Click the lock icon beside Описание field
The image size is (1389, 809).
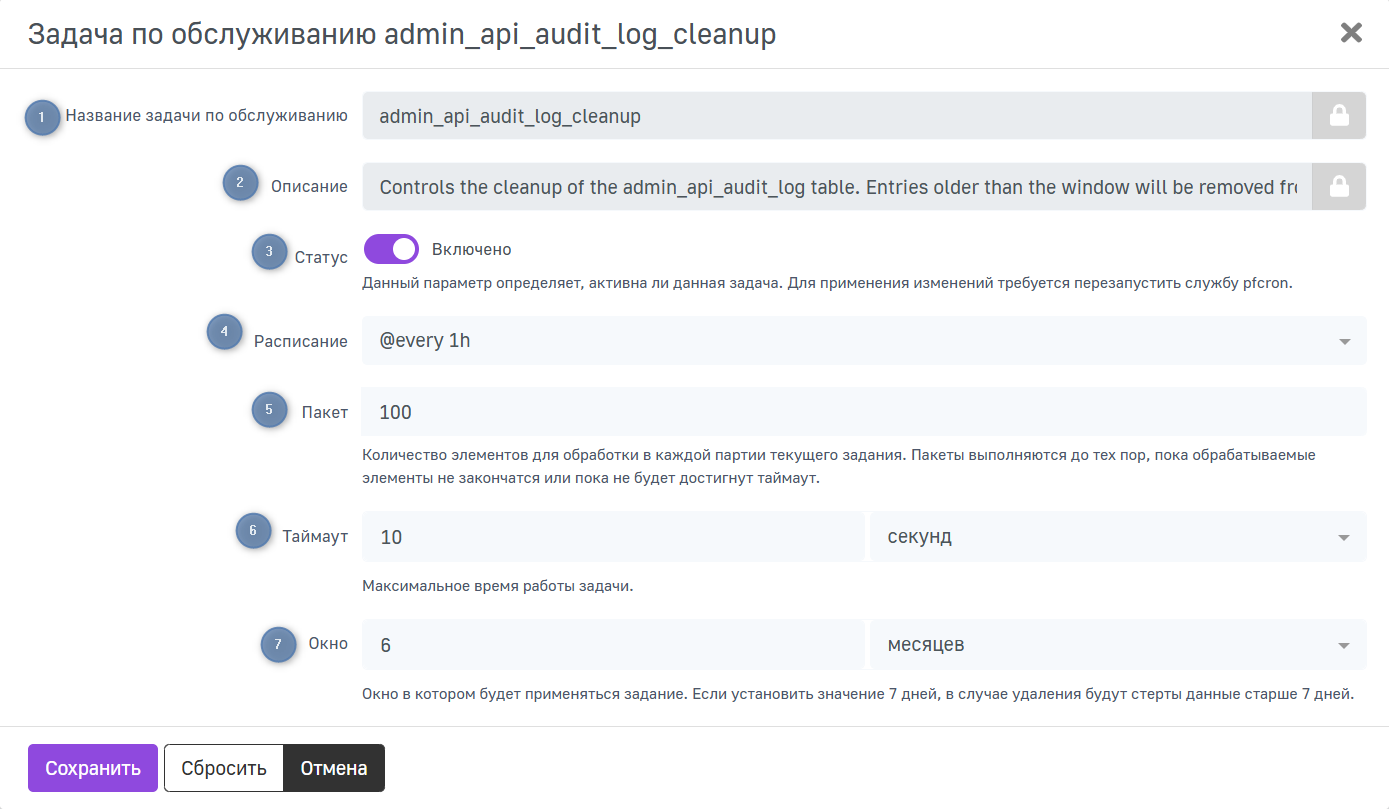point(1338,187)
